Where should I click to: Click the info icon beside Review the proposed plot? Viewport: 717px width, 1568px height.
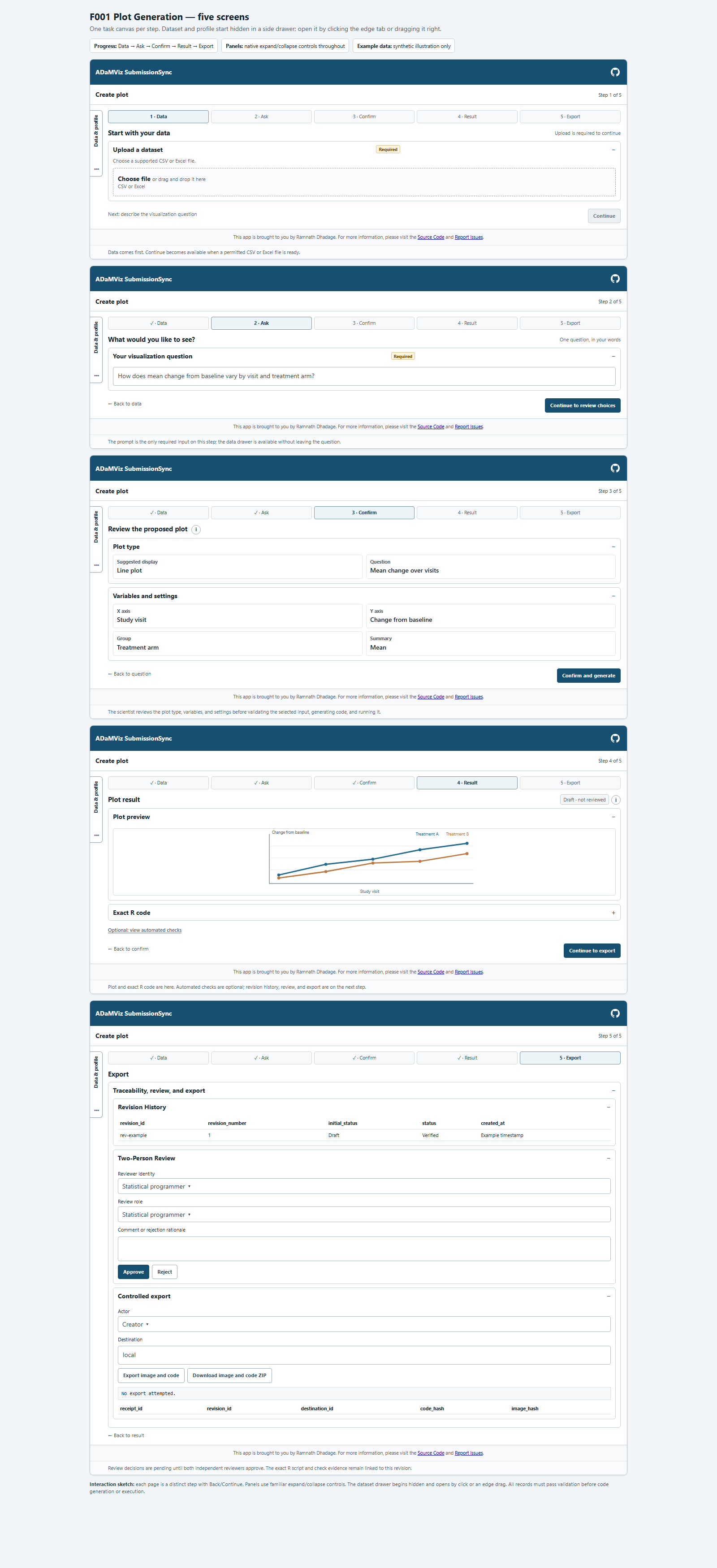(196, 530)
